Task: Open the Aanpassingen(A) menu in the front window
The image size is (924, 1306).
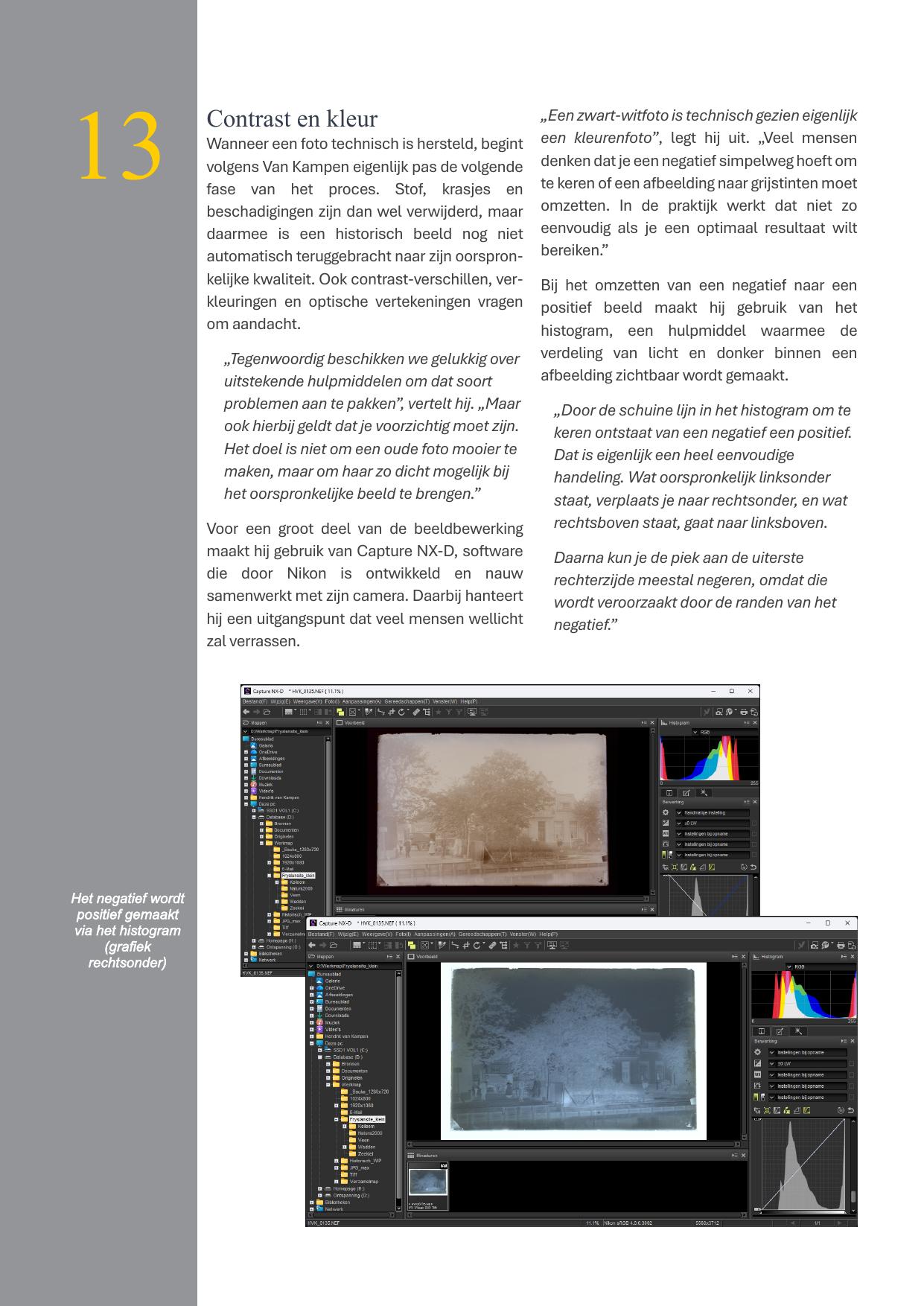Action: point(435,934)
